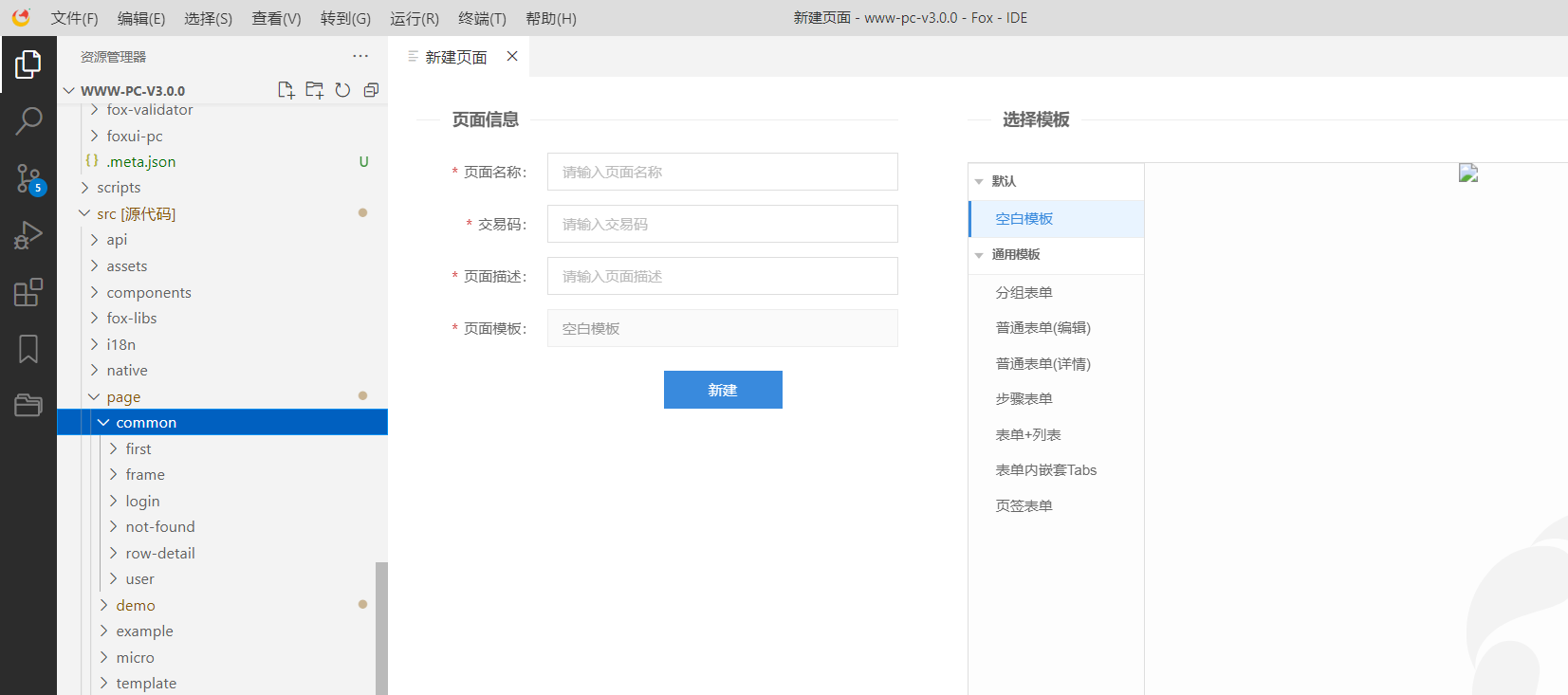Collapse all folders in explorer
The image size is (1568, 695).
pos(371,90)
